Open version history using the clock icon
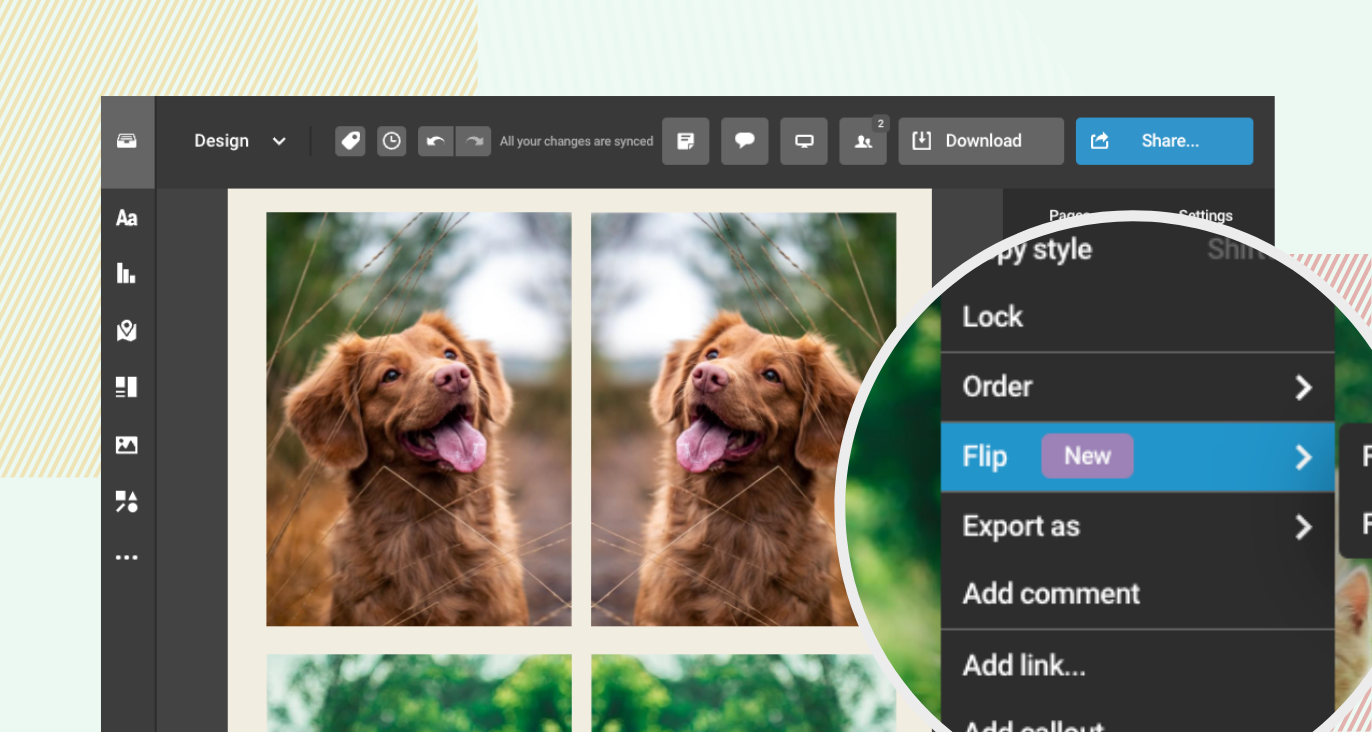The height and width of the screenshot is (732, 1372). (391, 141)
